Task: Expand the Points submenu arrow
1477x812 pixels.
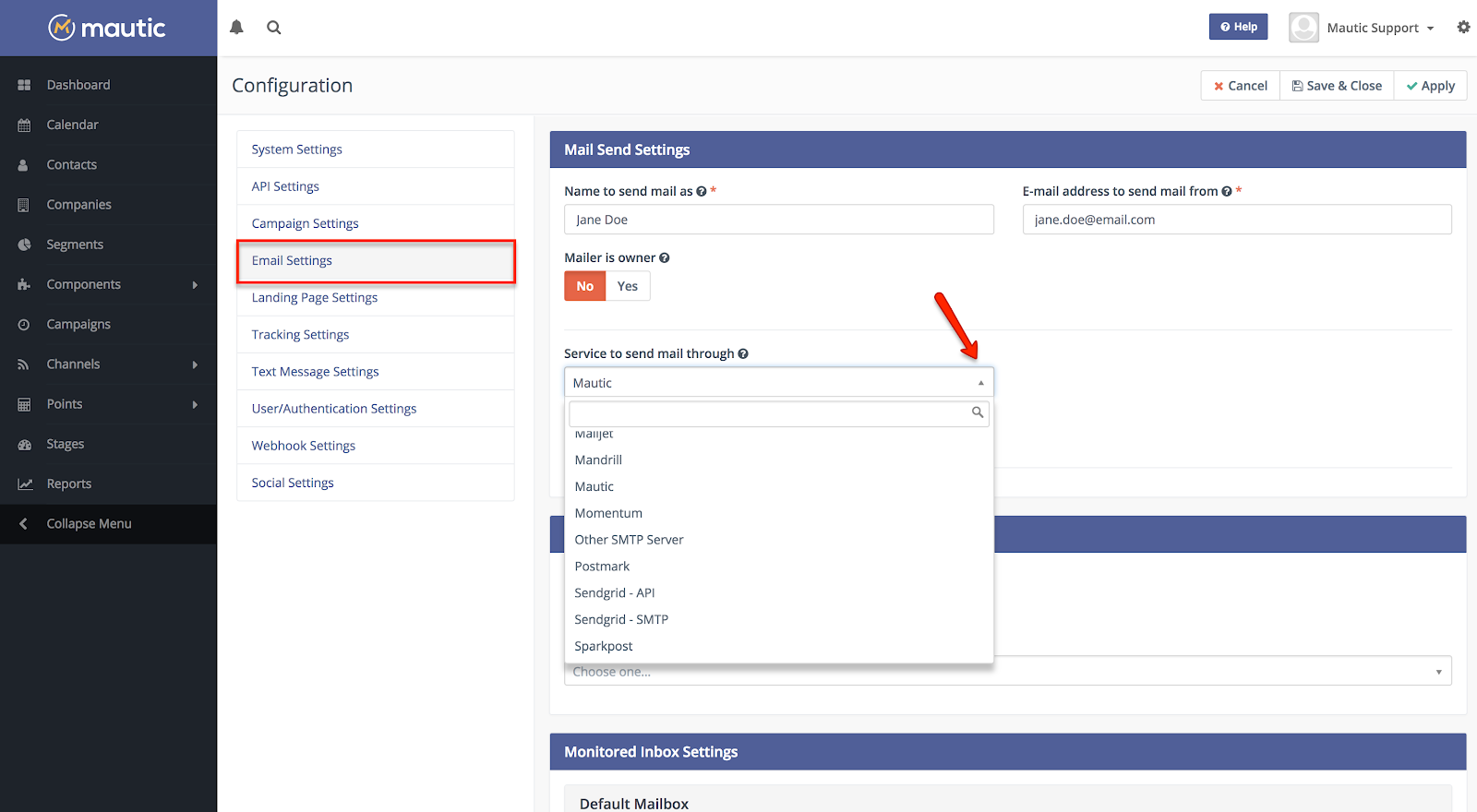Action: [x=195, y=404]
